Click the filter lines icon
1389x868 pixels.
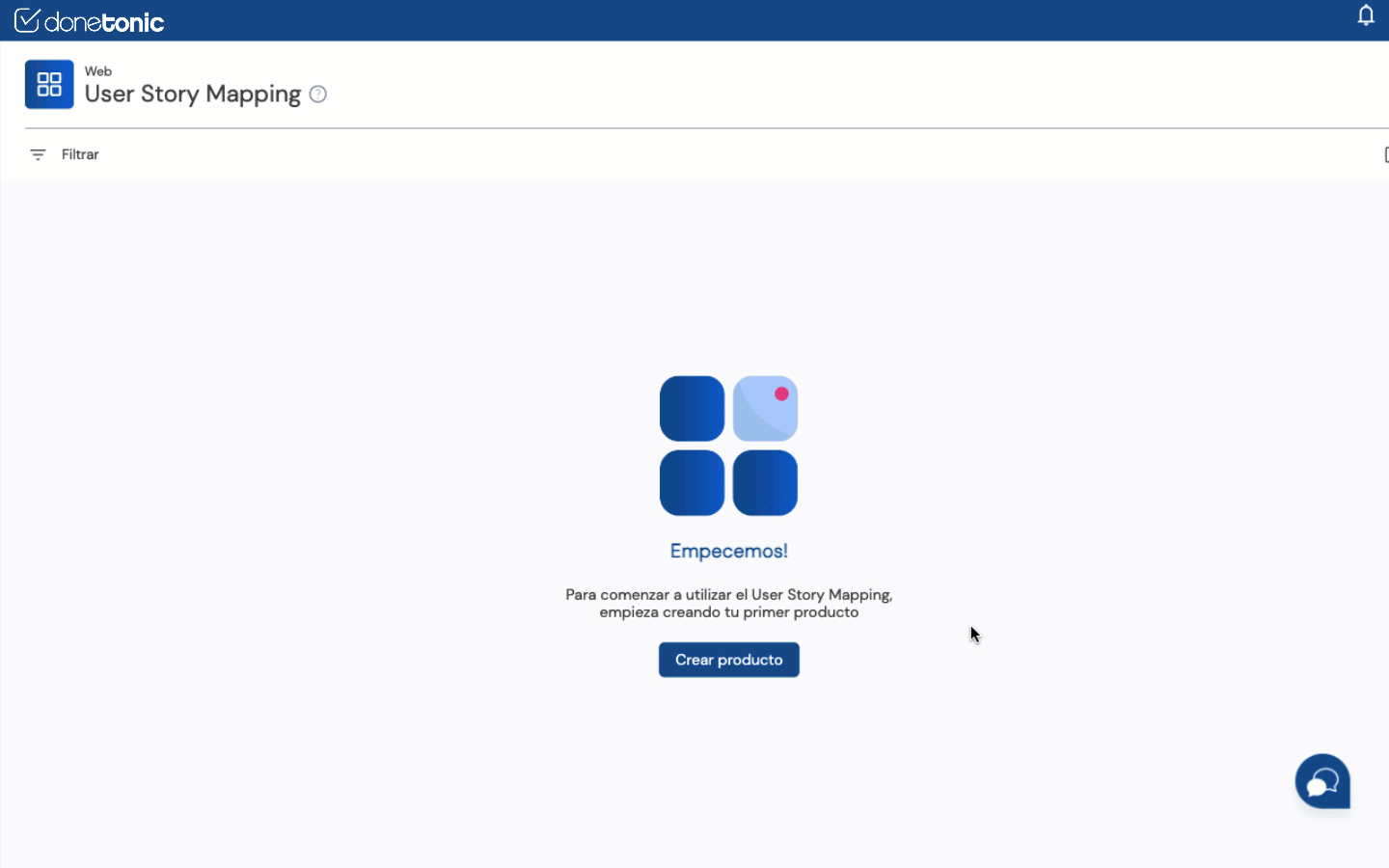(x=38, y=154)
